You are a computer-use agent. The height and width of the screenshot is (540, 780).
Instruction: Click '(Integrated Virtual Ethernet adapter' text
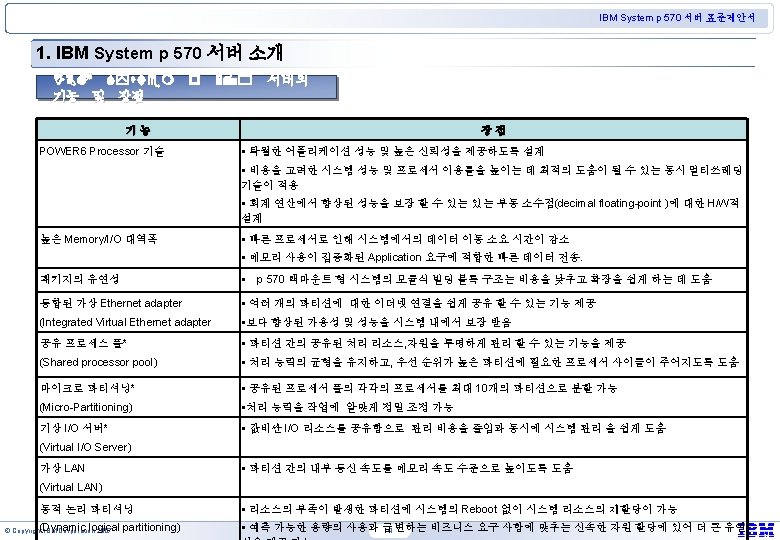click(x=125, y=322)
